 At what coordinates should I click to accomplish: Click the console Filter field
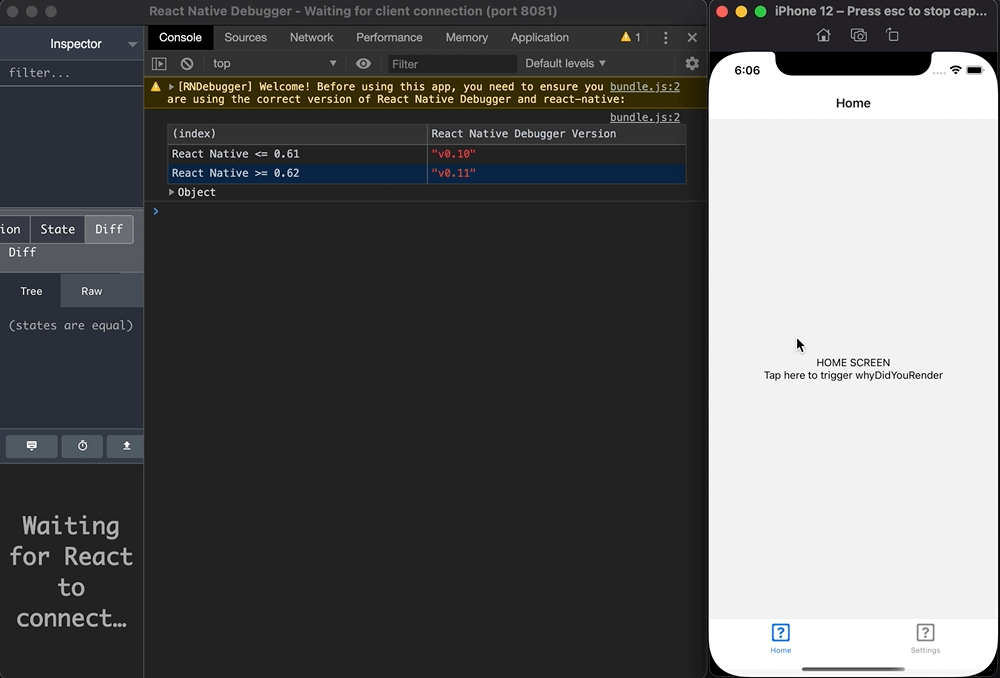click(x=452, y=64)
